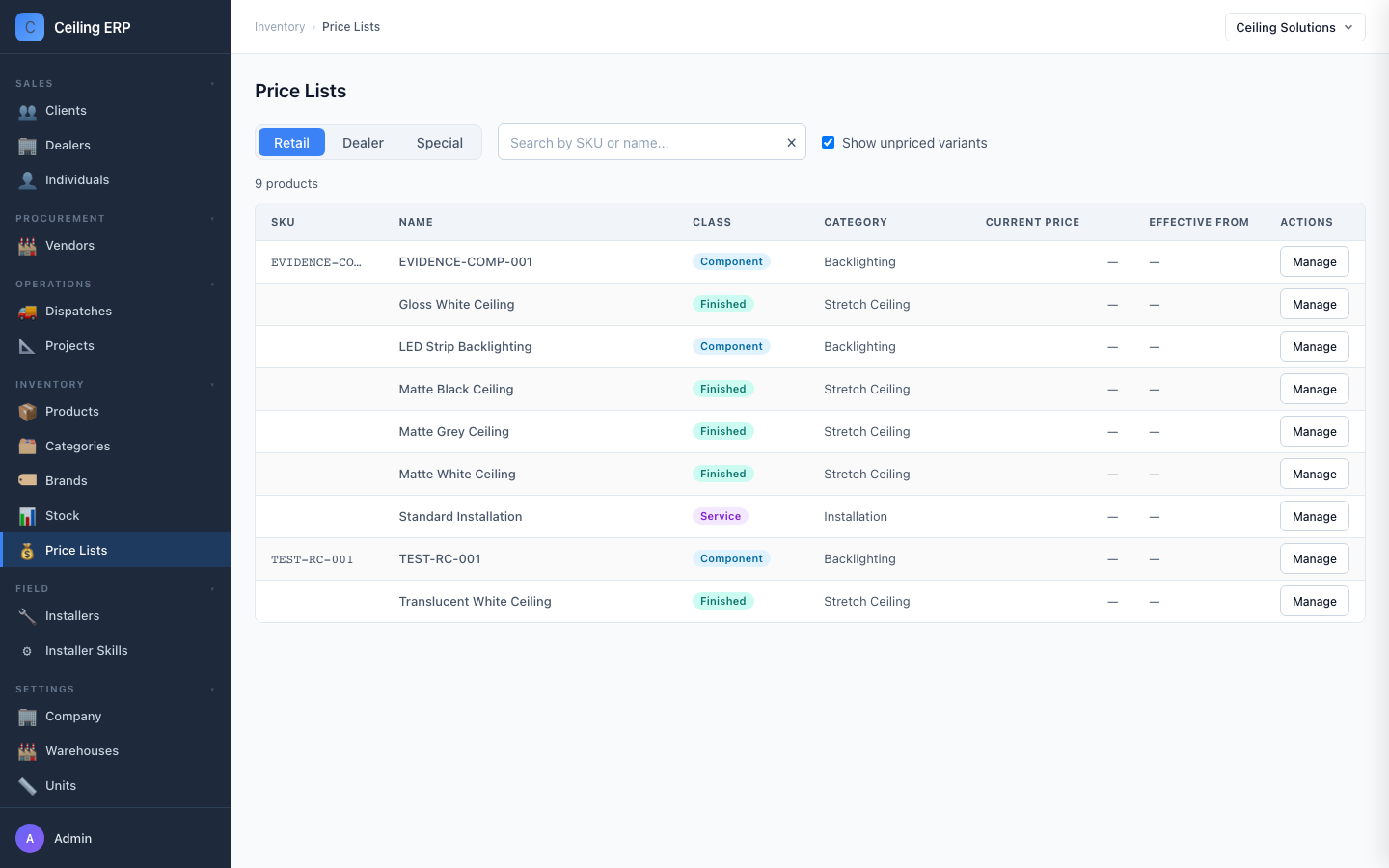
Task: Manage pricing for Standard Installation
Action: [1314, 517]
